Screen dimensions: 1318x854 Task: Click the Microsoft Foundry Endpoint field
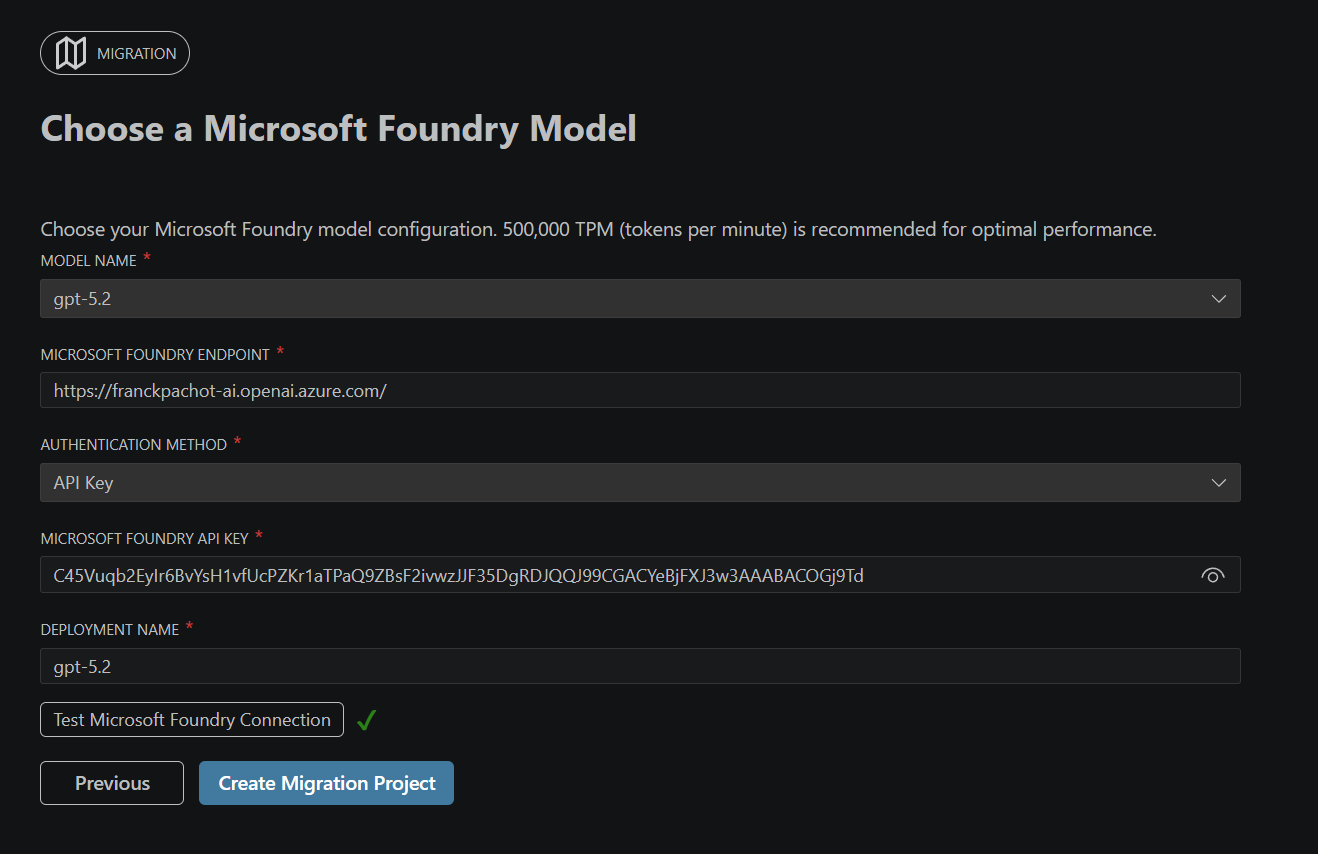(x=640, y=390)
